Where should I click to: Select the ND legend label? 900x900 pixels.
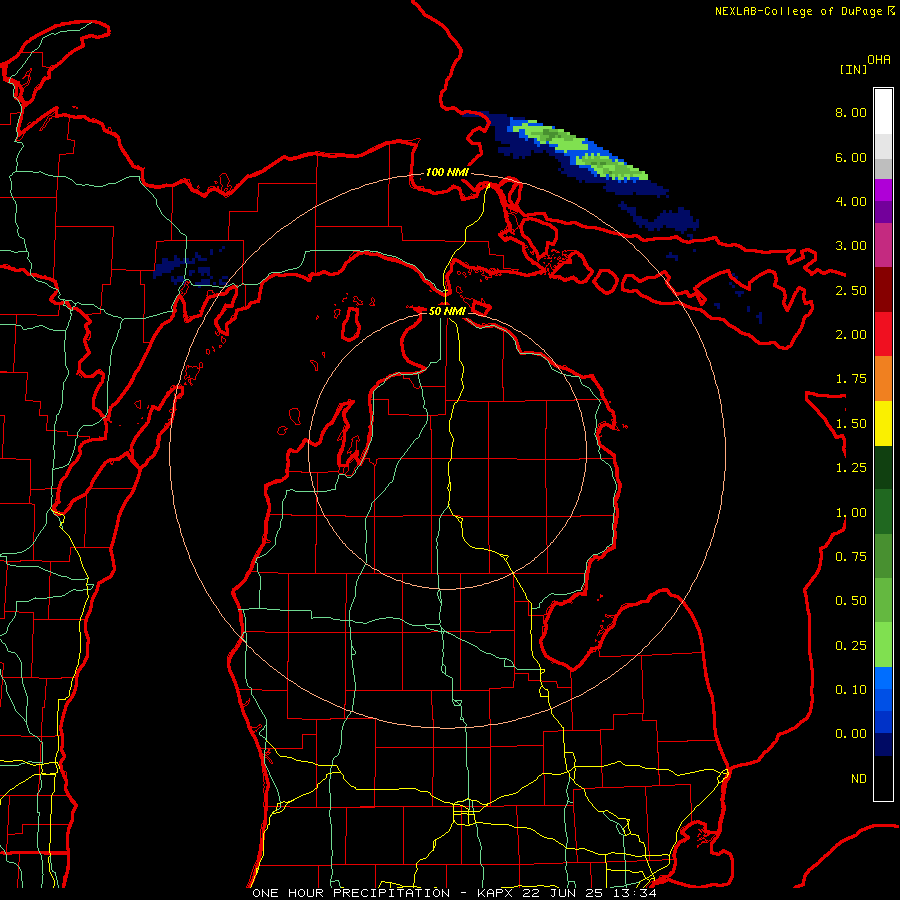pos(859,779)
